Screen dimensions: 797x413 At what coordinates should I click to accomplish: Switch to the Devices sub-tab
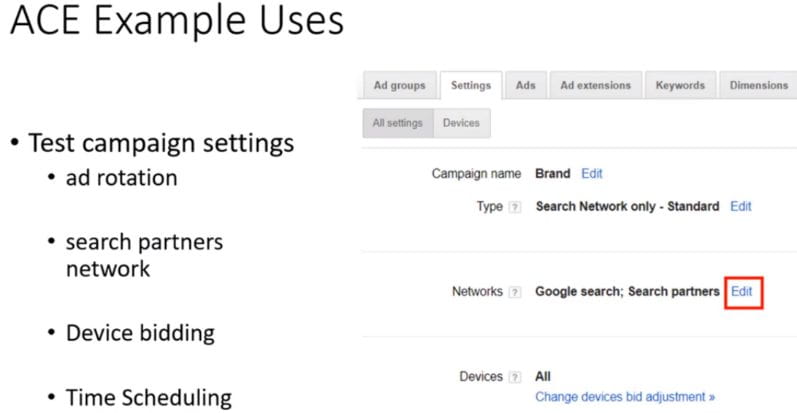click(462, 123)
